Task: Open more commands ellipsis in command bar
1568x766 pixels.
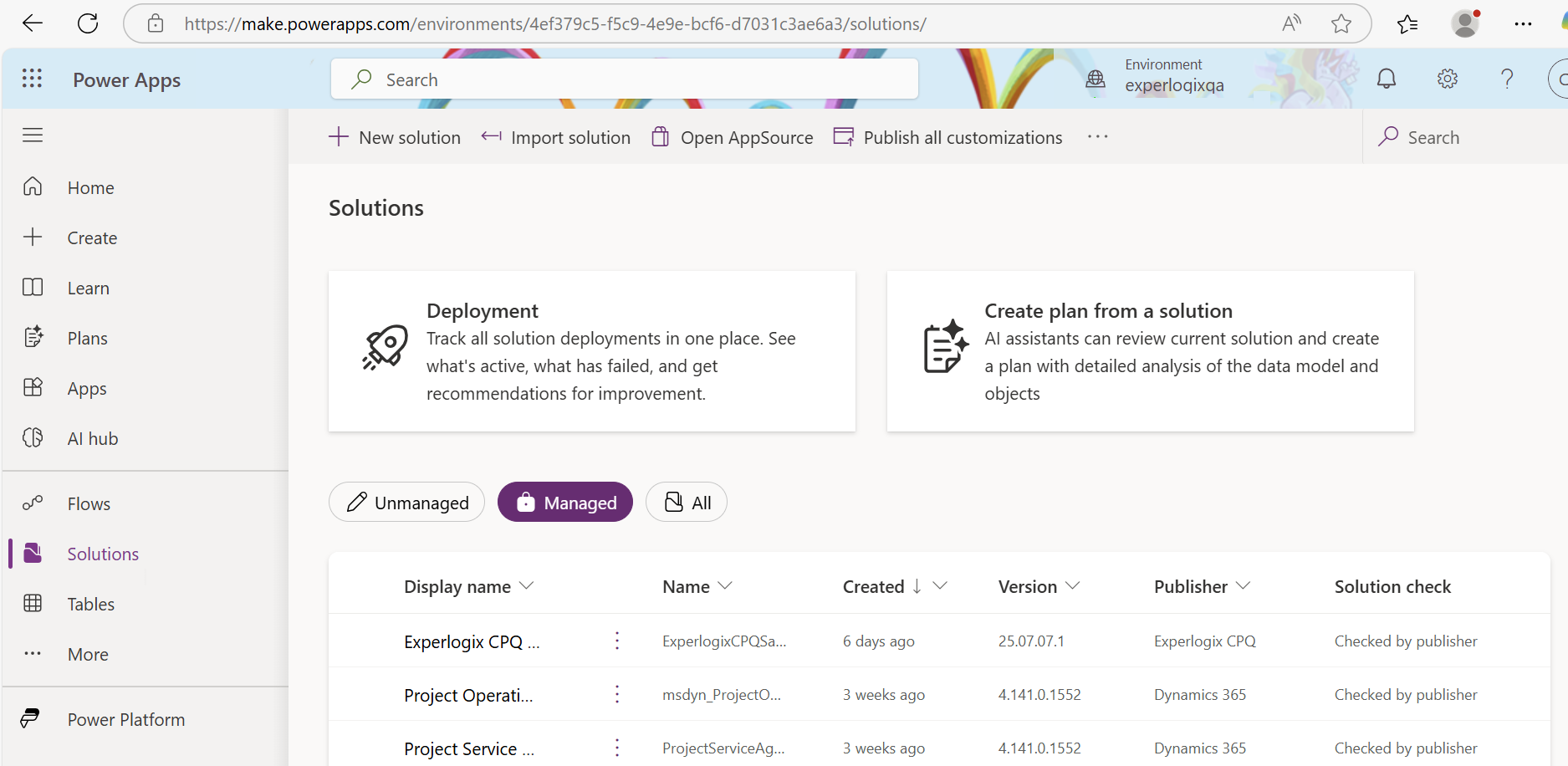Action: [1098, 137]
